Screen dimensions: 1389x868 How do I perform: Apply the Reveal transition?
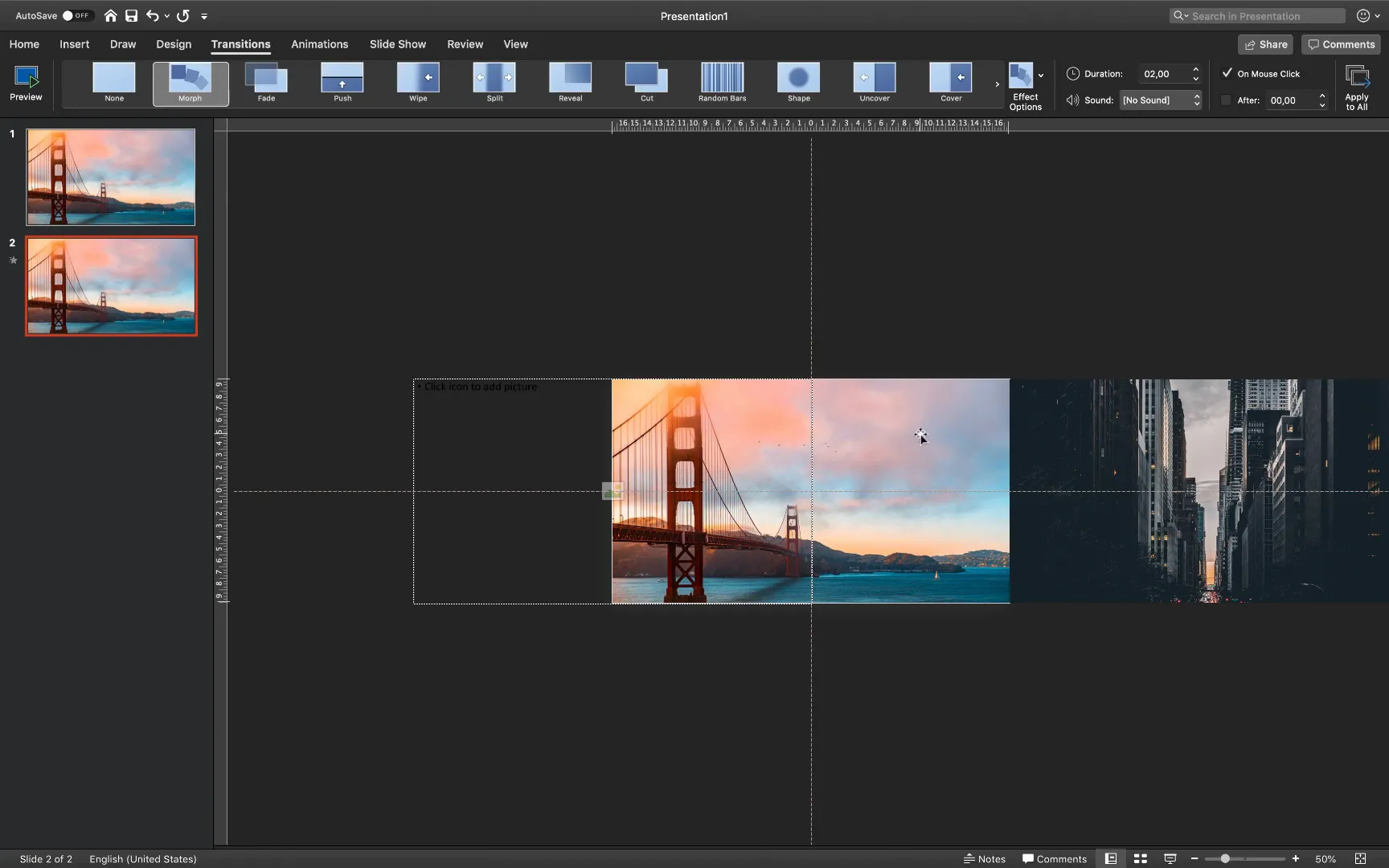click(570, 84)
